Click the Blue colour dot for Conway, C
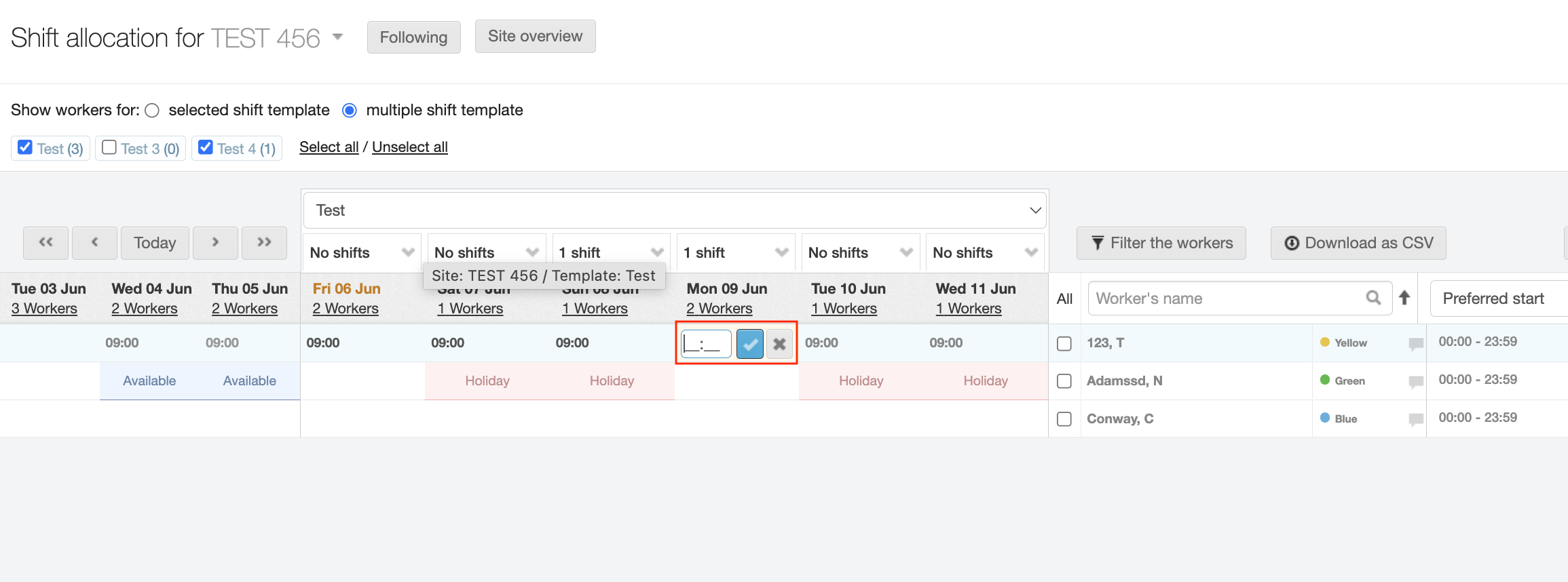This screenshot has width=1568, height=582. 1324,418
